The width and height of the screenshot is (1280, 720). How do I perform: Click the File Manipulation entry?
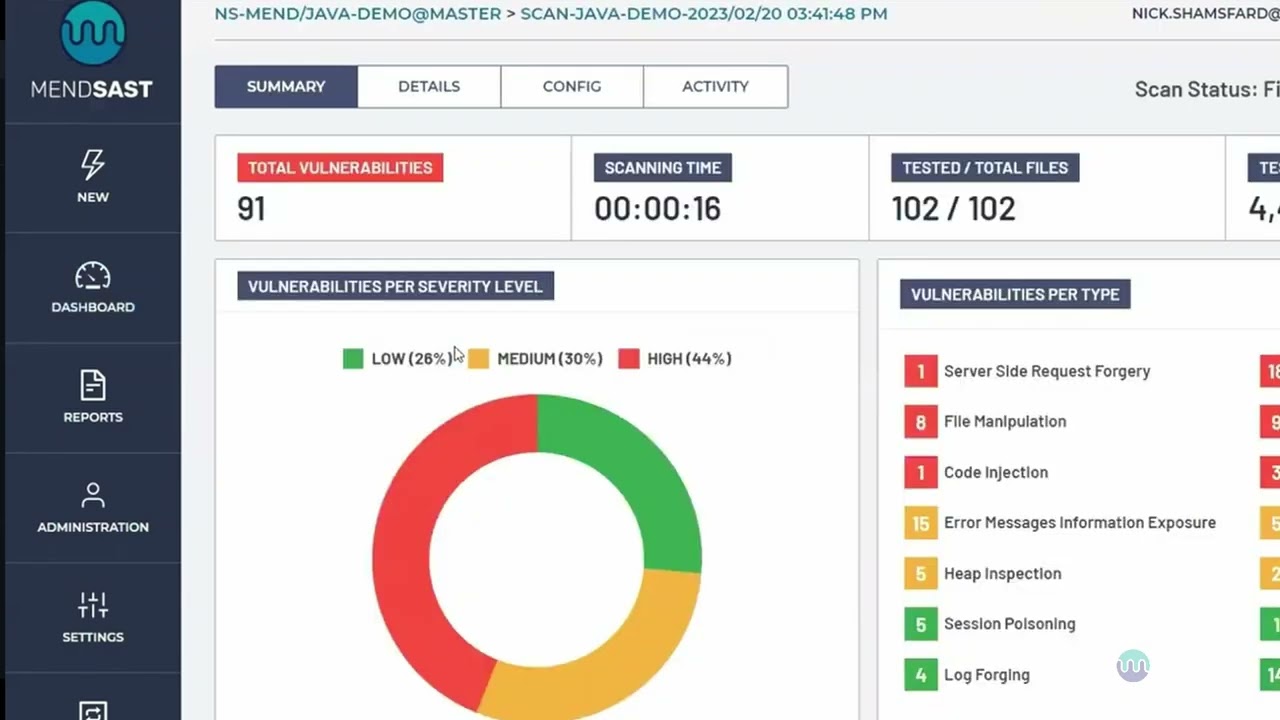tap(1005, 422)
